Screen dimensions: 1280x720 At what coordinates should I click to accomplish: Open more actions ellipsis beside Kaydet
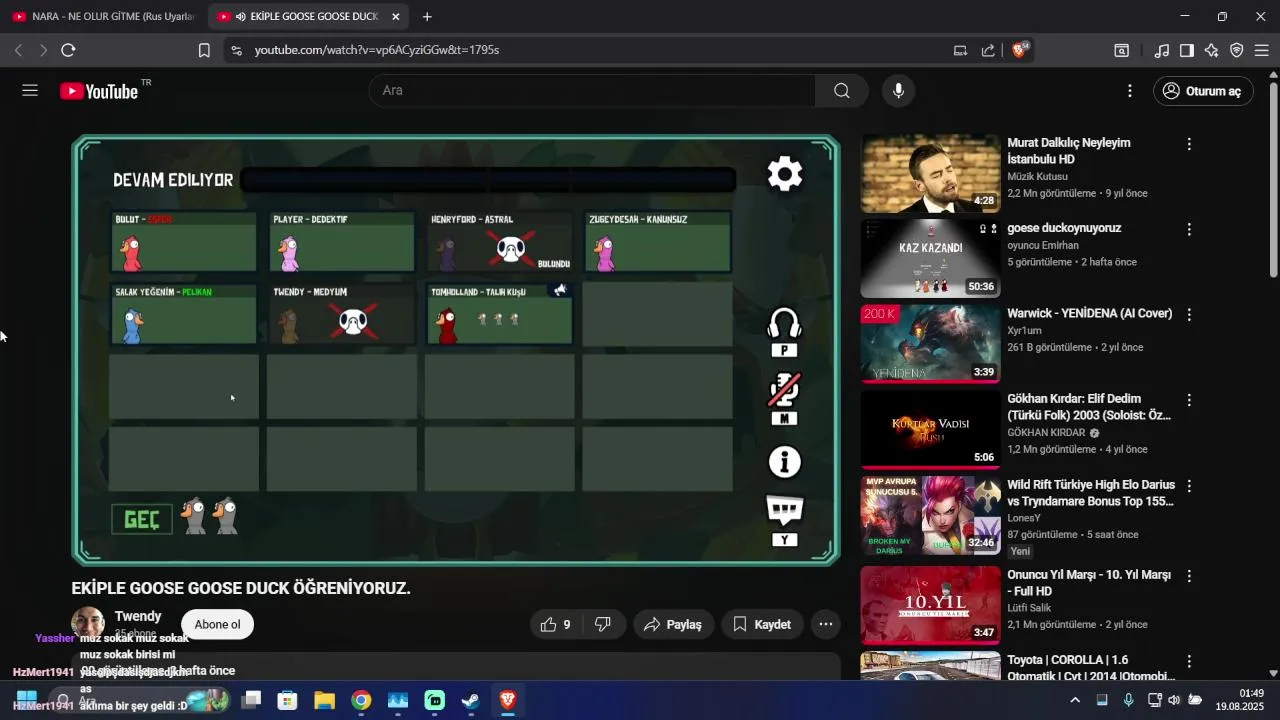click(x=825, y=624)
